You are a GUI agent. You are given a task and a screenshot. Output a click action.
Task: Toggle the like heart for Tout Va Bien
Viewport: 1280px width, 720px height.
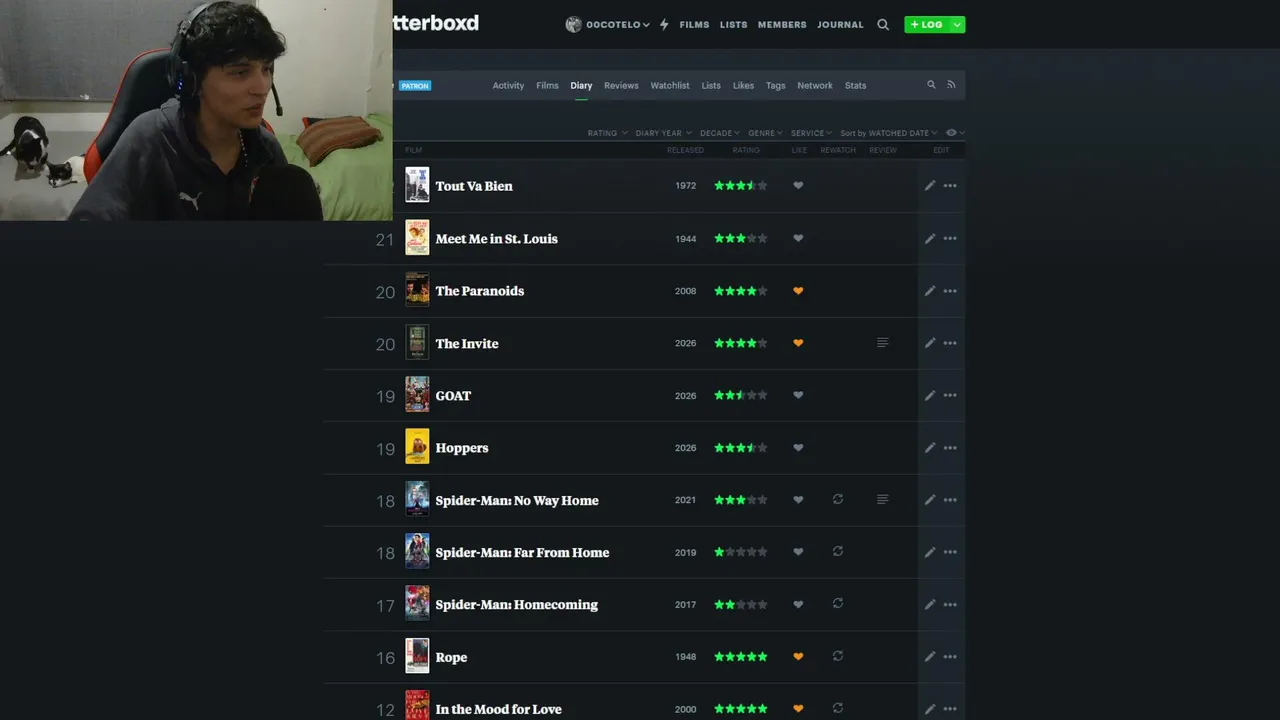[x=798, y=186]
